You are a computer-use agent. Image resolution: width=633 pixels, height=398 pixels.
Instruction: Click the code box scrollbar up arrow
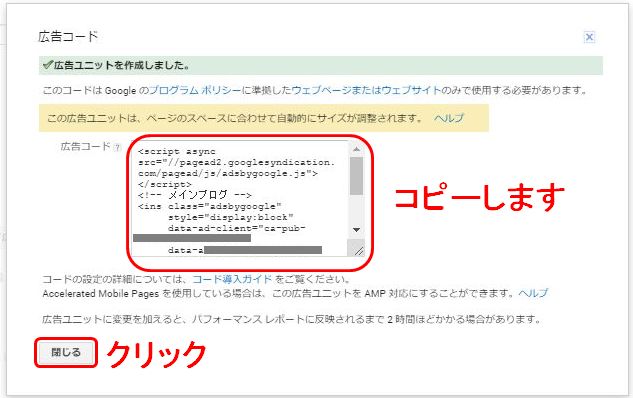point(356,149)
